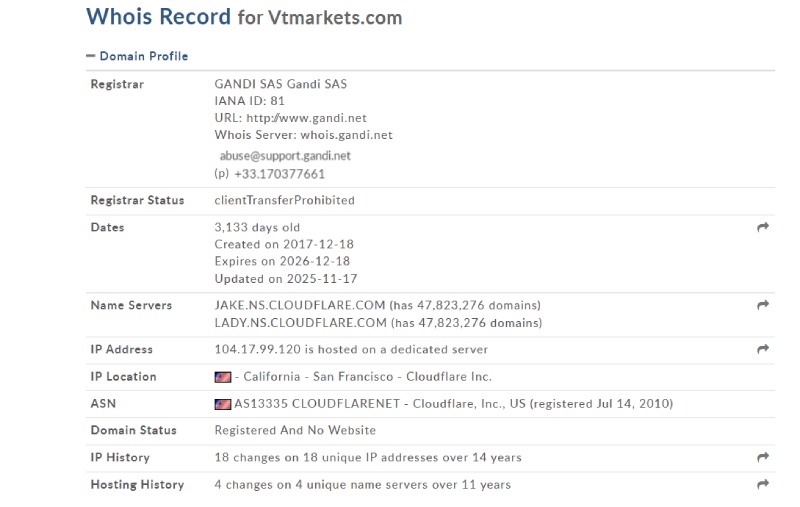Viewport: 800px width, 507px height.
Task: Click the share arrow in Hosting History row
Action: pyautogui.click(x=763, y=484)
